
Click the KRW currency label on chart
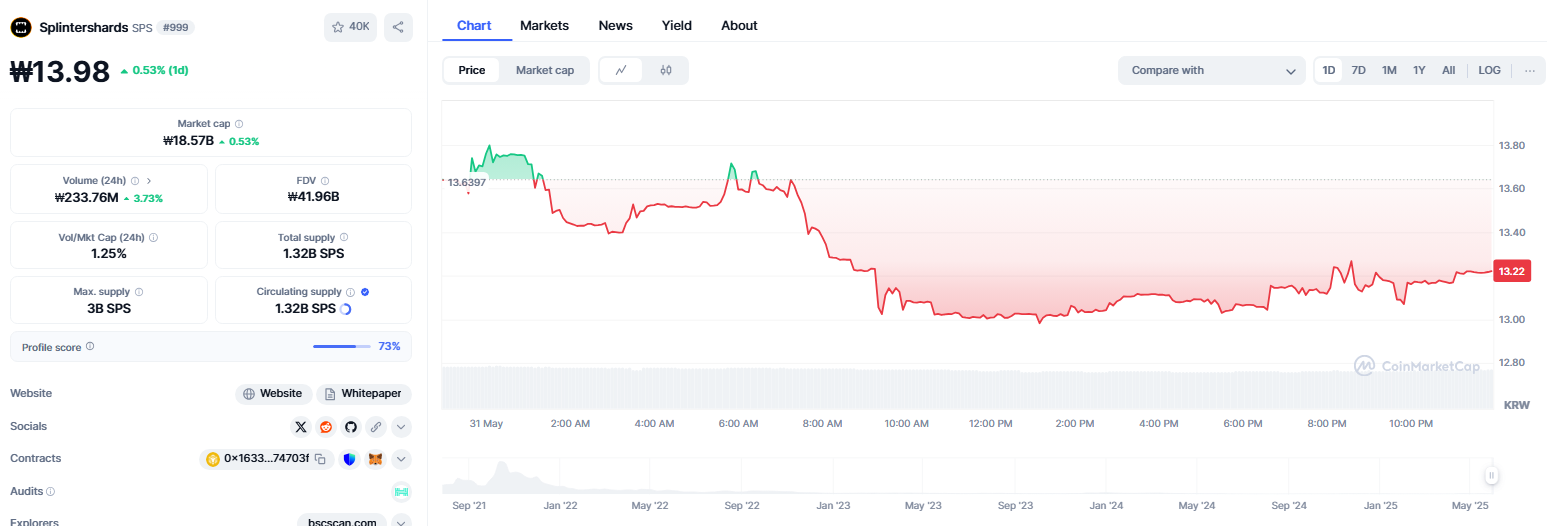coord(1516,405)
